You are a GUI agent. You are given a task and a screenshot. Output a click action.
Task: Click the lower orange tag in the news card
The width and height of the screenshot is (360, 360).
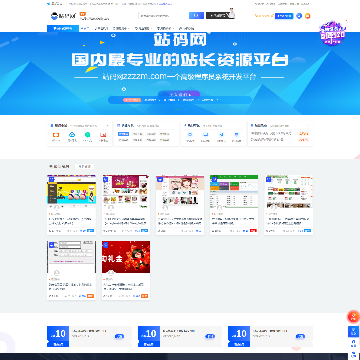(304, 140)
